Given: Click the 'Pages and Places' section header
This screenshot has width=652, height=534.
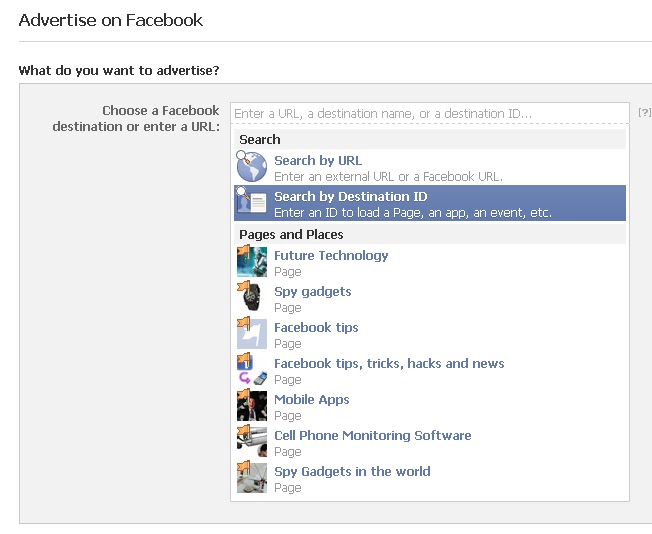Looking at the screenshot, I should tap(430, 235).
